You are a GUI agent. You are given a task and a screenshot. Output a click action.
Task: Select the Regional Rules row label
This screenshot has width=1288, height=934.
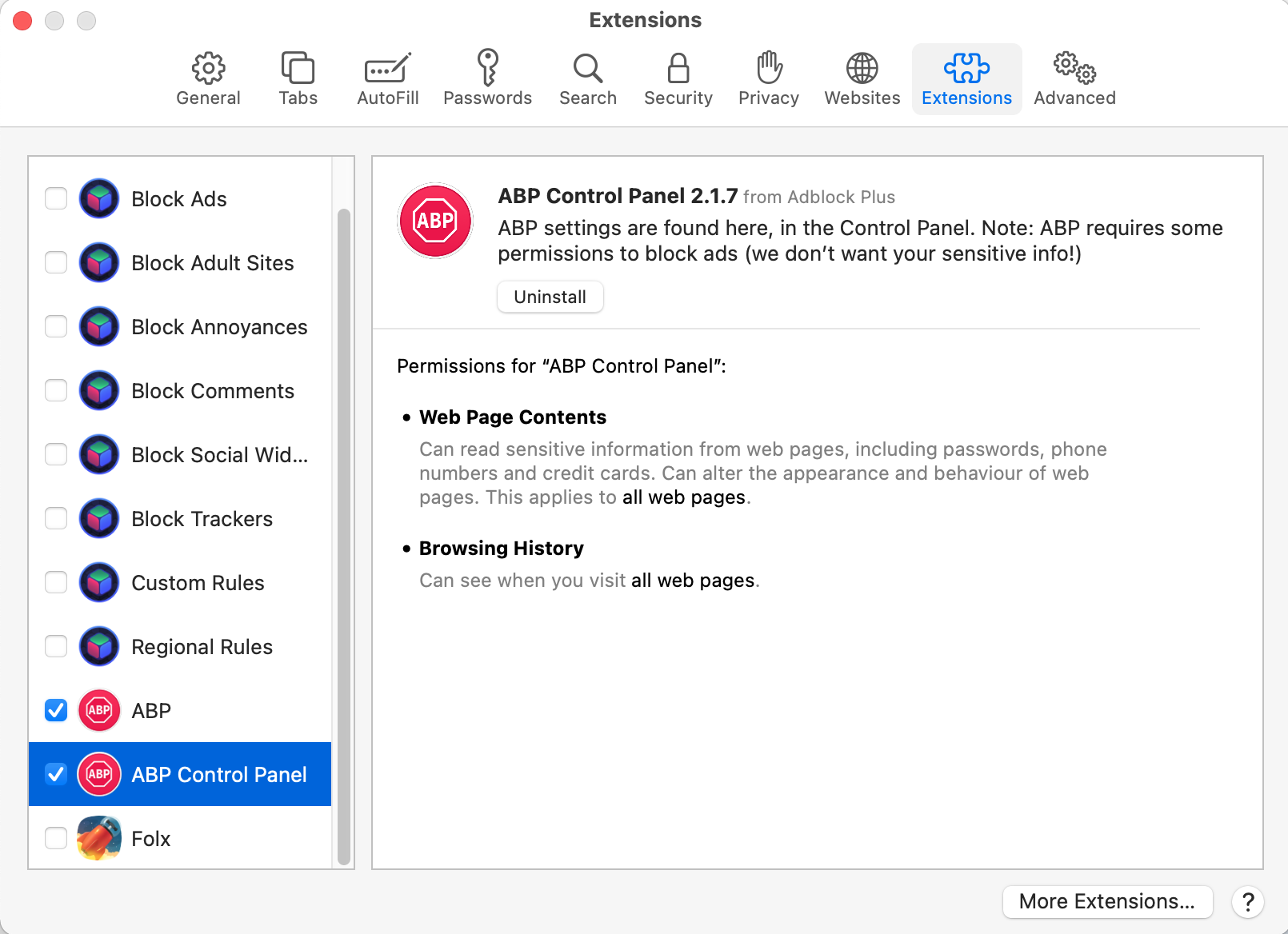pyautogui.click(x=202, y=647)
